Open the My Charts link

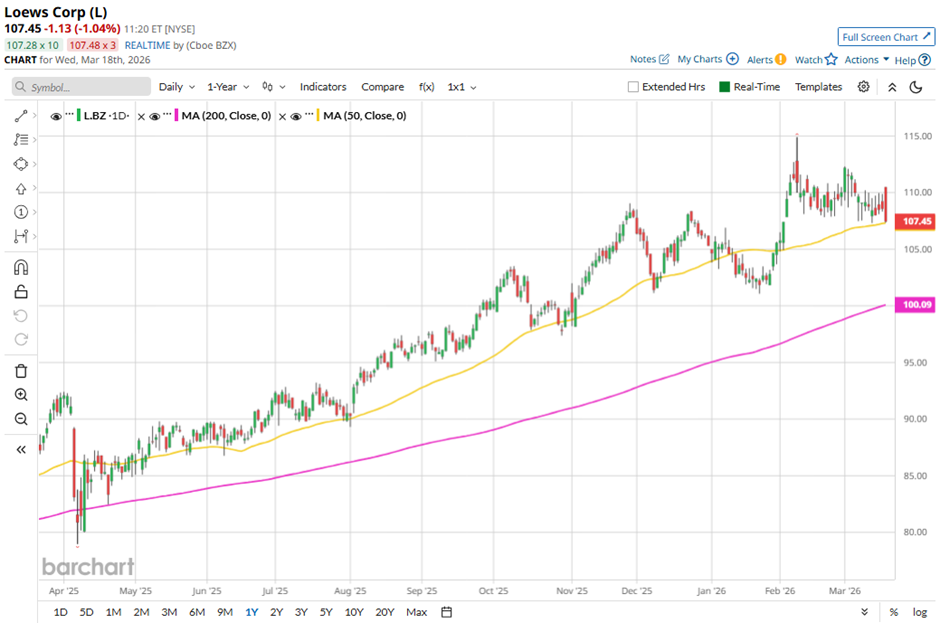pyautogui.click(x=707, y=60)
